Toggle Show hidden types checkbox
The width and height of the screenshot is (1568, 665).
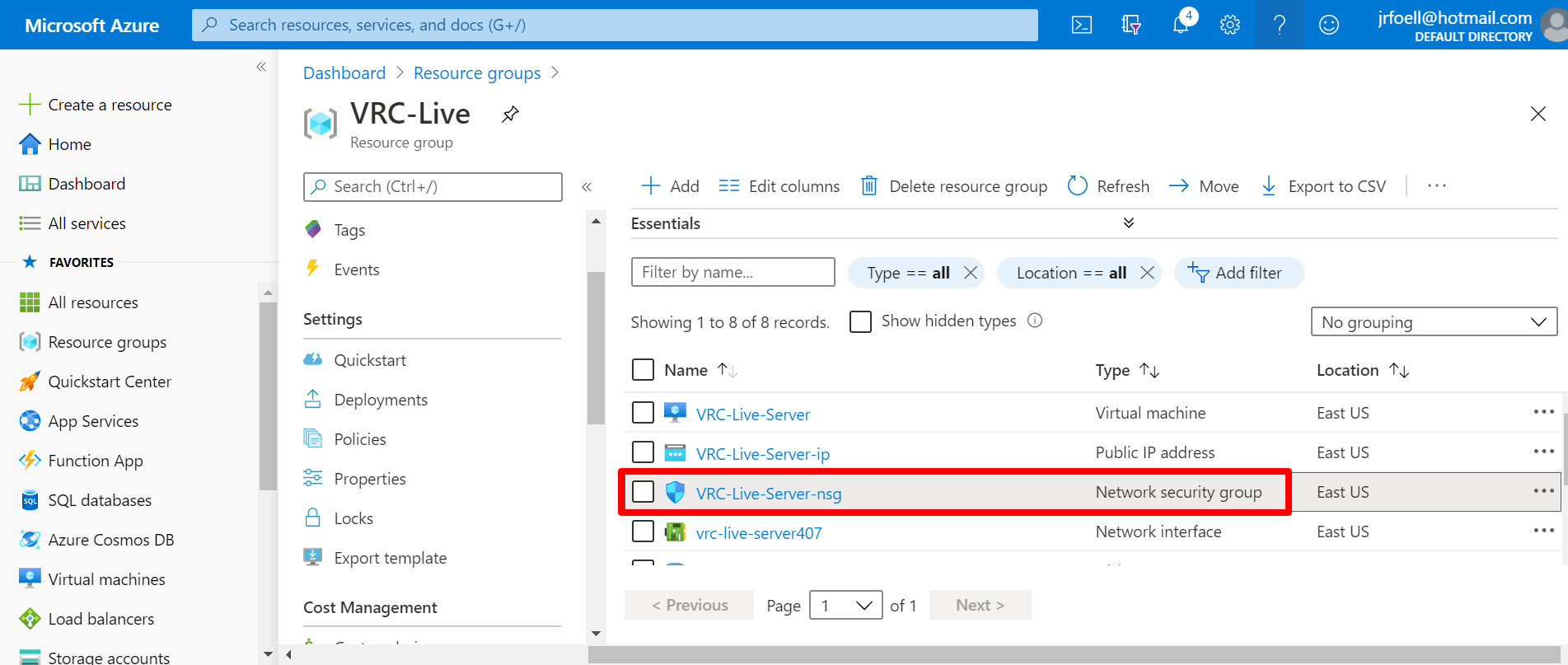click(860, 321)
